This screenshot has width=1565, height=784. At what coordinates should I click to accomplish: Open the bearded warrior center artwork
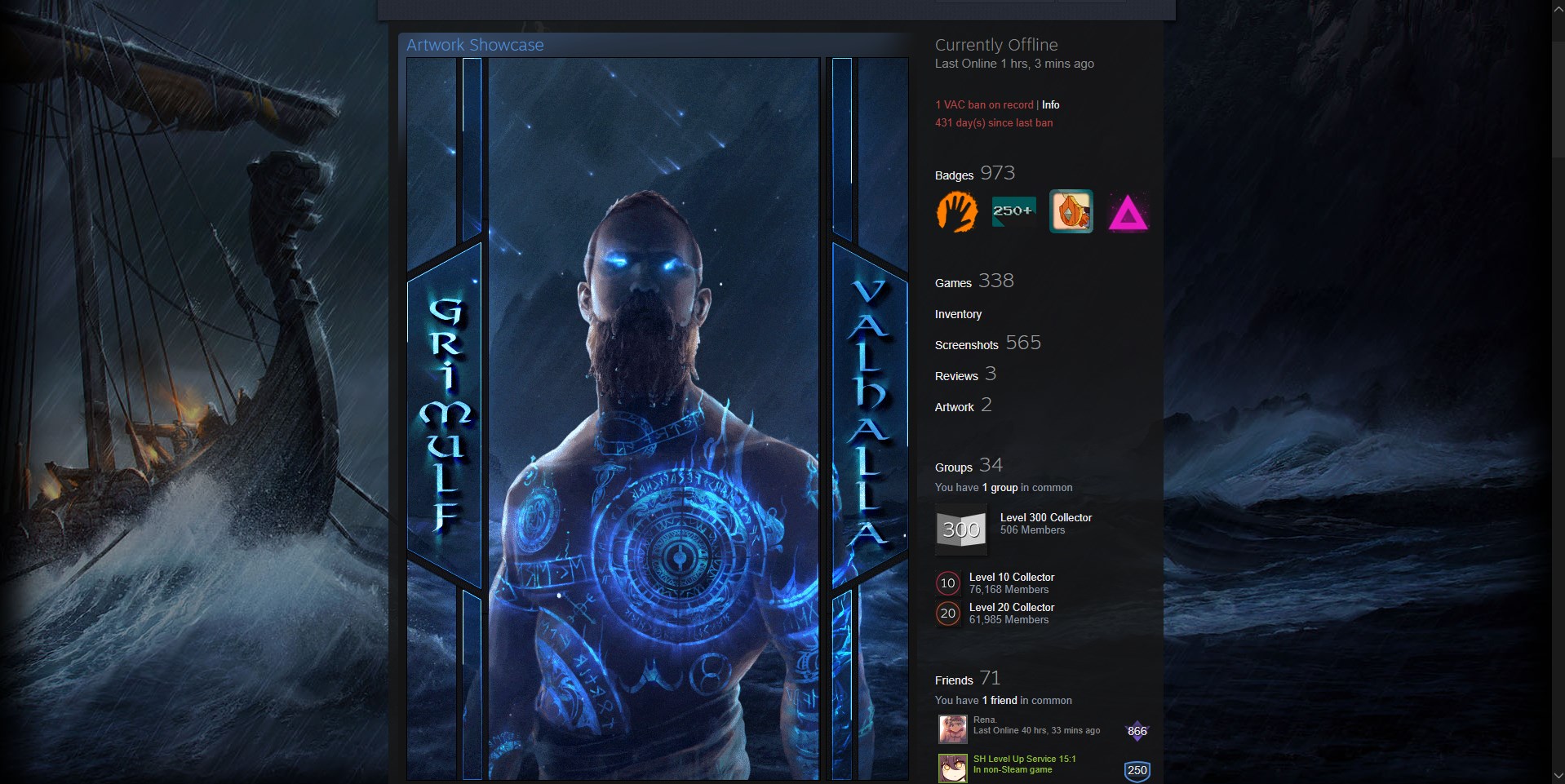[654, 419]
